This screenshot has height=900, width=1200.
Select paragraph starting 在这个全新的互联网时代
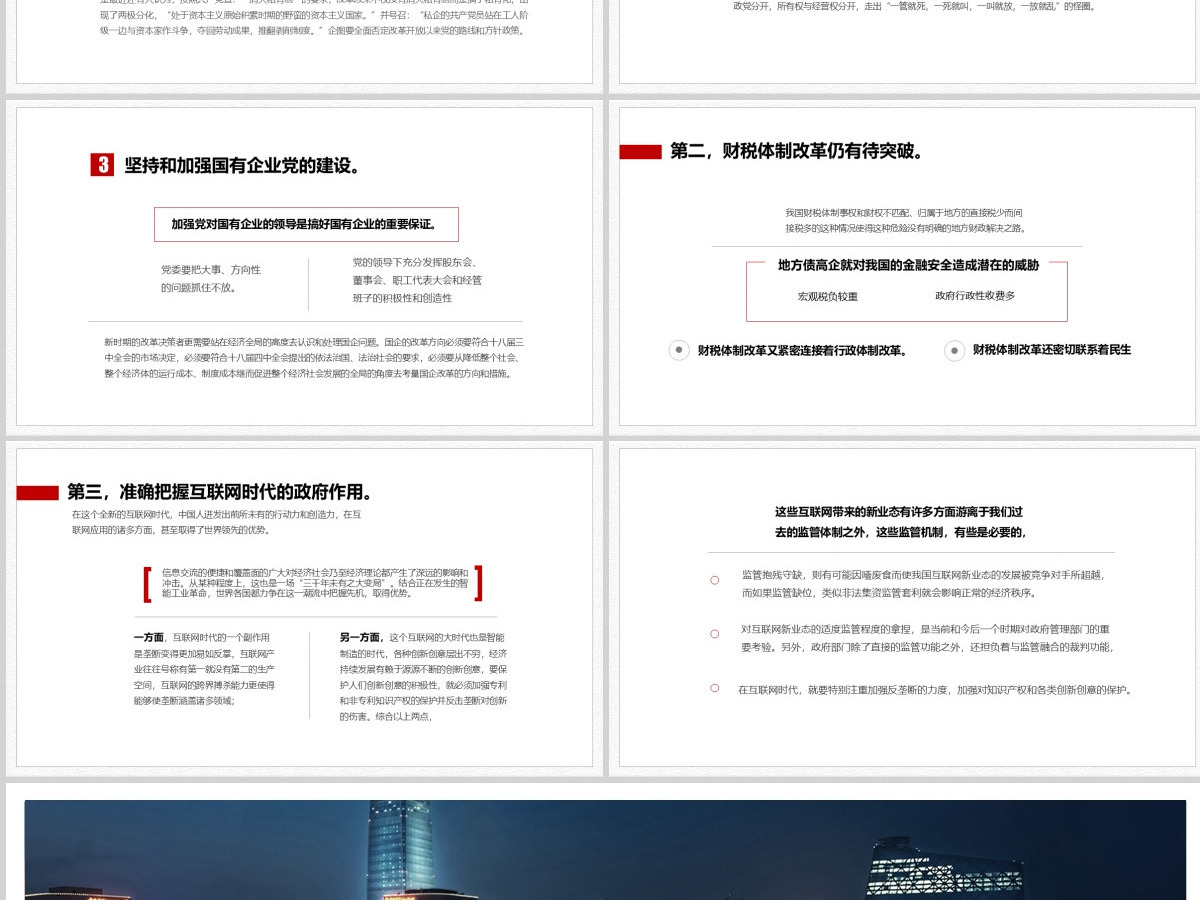[217, 522]
